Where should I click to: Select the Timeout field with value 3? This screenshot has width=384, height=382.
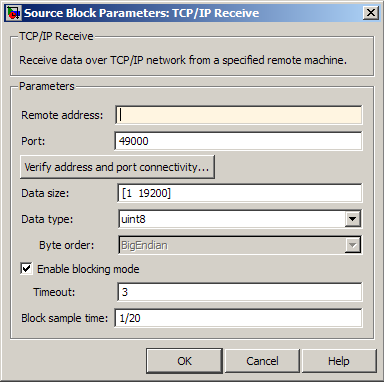coord(240,292)
